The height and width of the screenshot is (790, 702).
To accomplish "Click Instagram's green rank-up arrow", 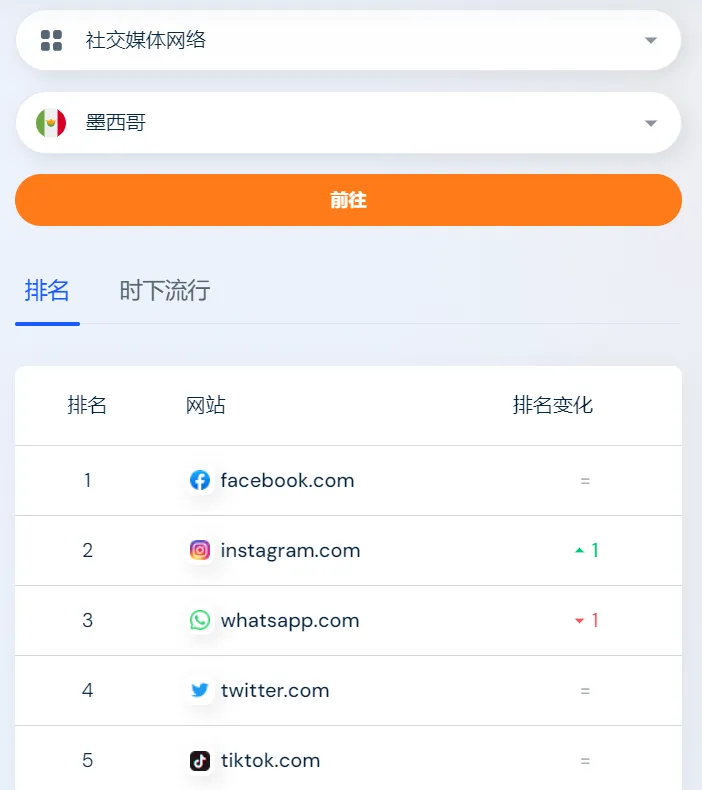I will [580, 550].
